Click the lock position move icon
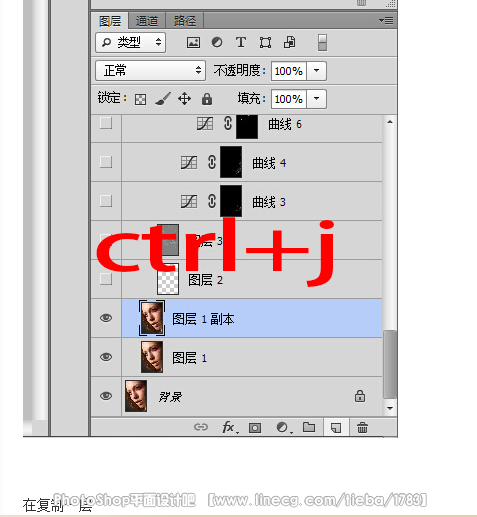Screen dimensions: 477x517 (x=184, y=99)
